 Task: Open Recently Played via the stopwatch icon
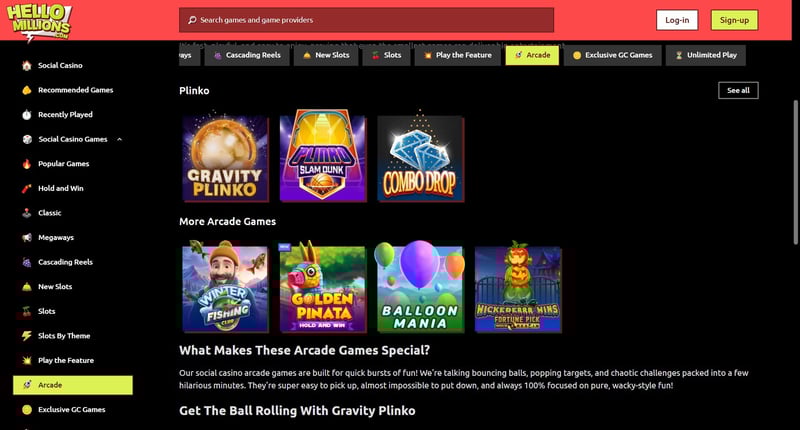27,115
